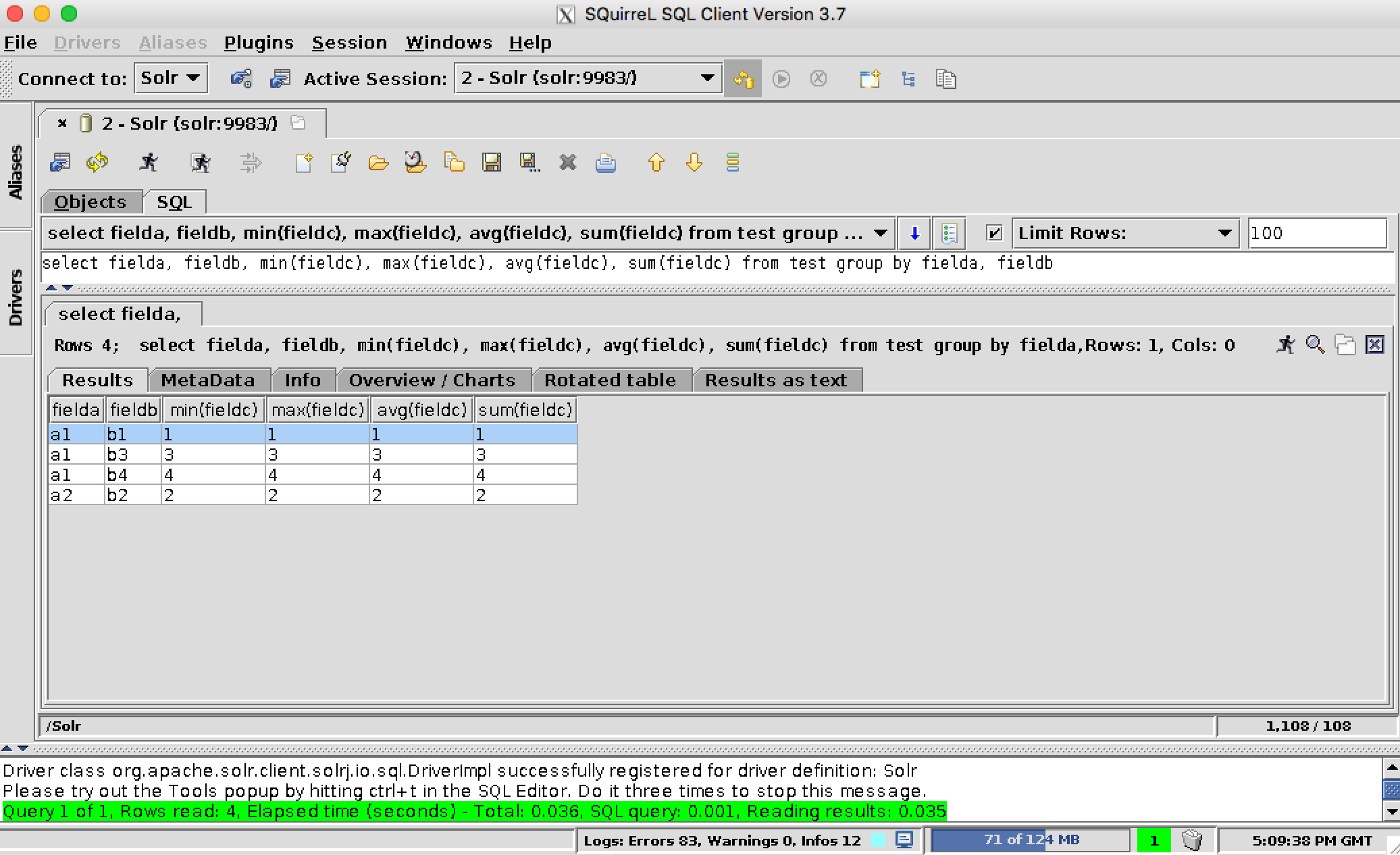Open the Aliases side panel button
1400x855 pixels.
[15, 172]
